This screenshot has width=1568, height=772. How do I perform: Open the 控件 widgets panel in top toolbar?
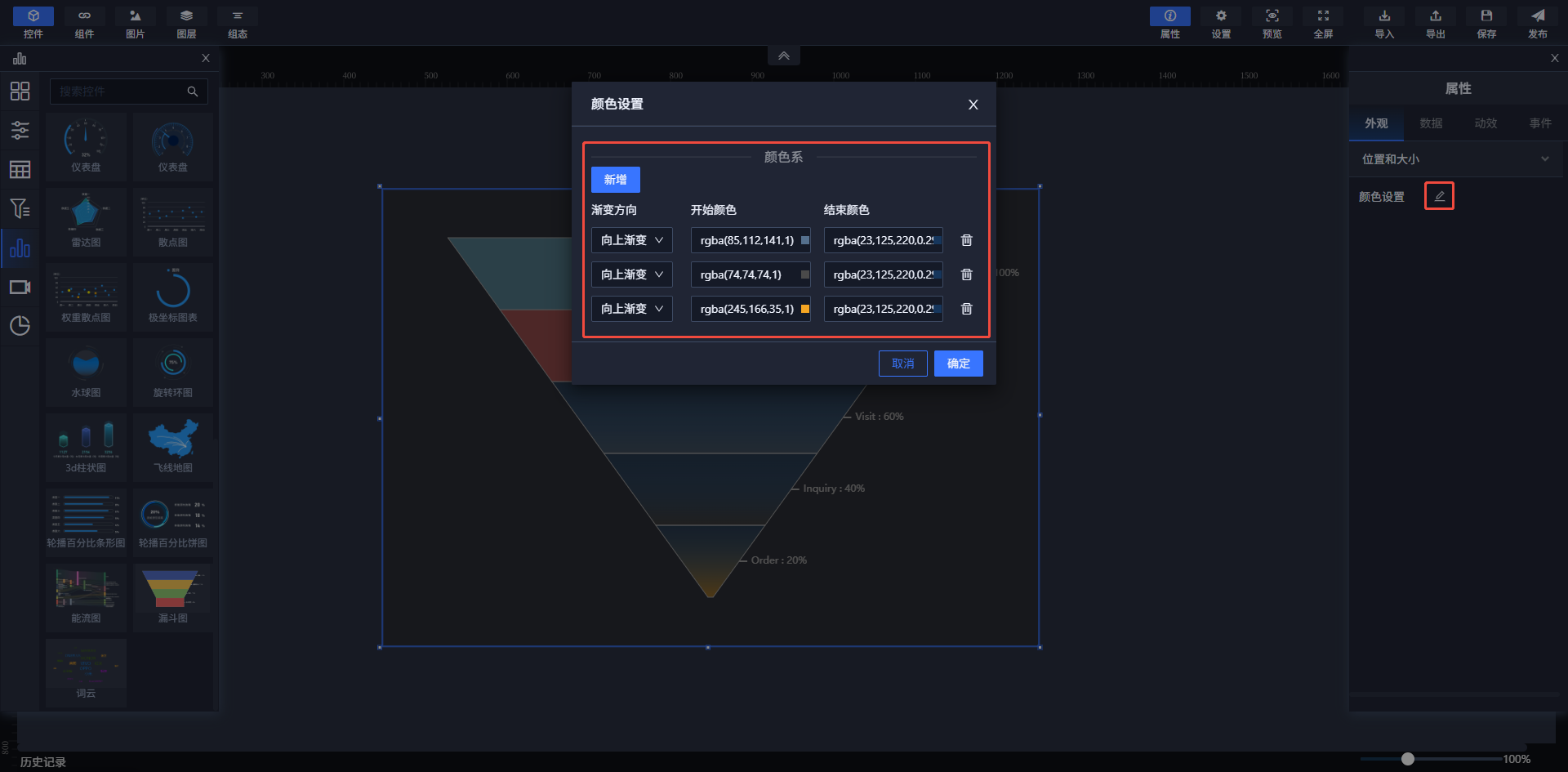coord(33,23)
